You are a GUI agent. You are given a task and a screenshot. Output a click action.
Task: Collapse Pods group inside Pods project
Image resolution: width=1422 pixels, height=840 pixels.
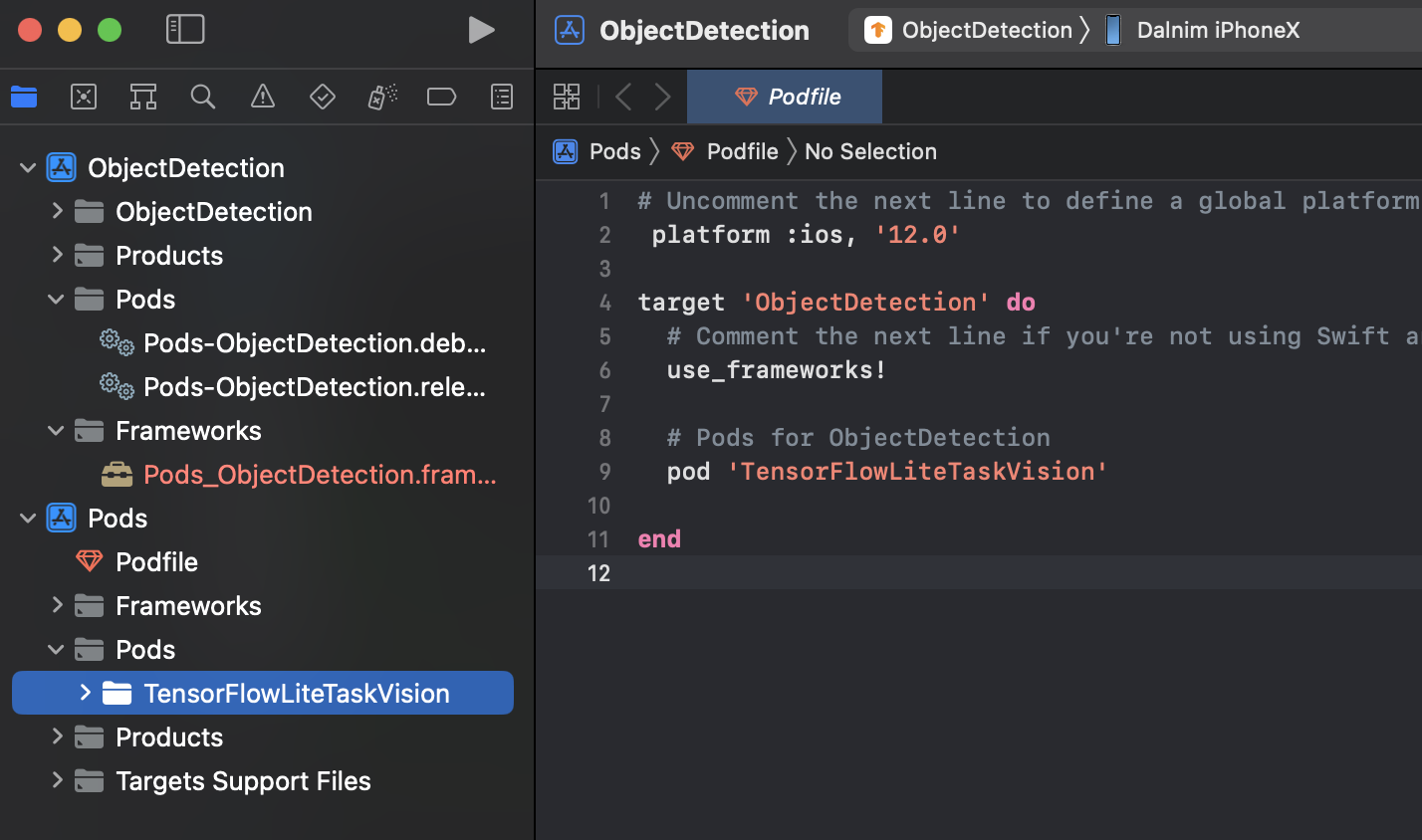pos(57,649)
